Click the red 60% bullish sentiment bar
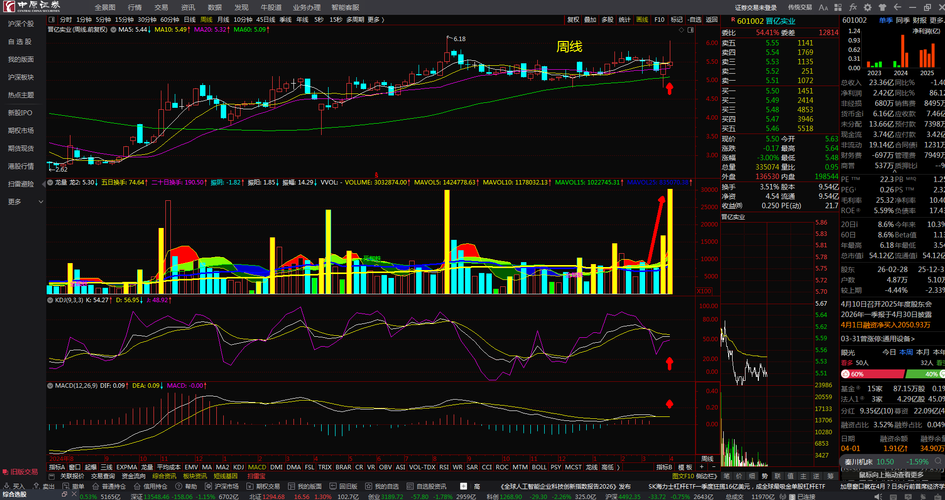This screenshot has height=500, width=945. click(873, 373)
